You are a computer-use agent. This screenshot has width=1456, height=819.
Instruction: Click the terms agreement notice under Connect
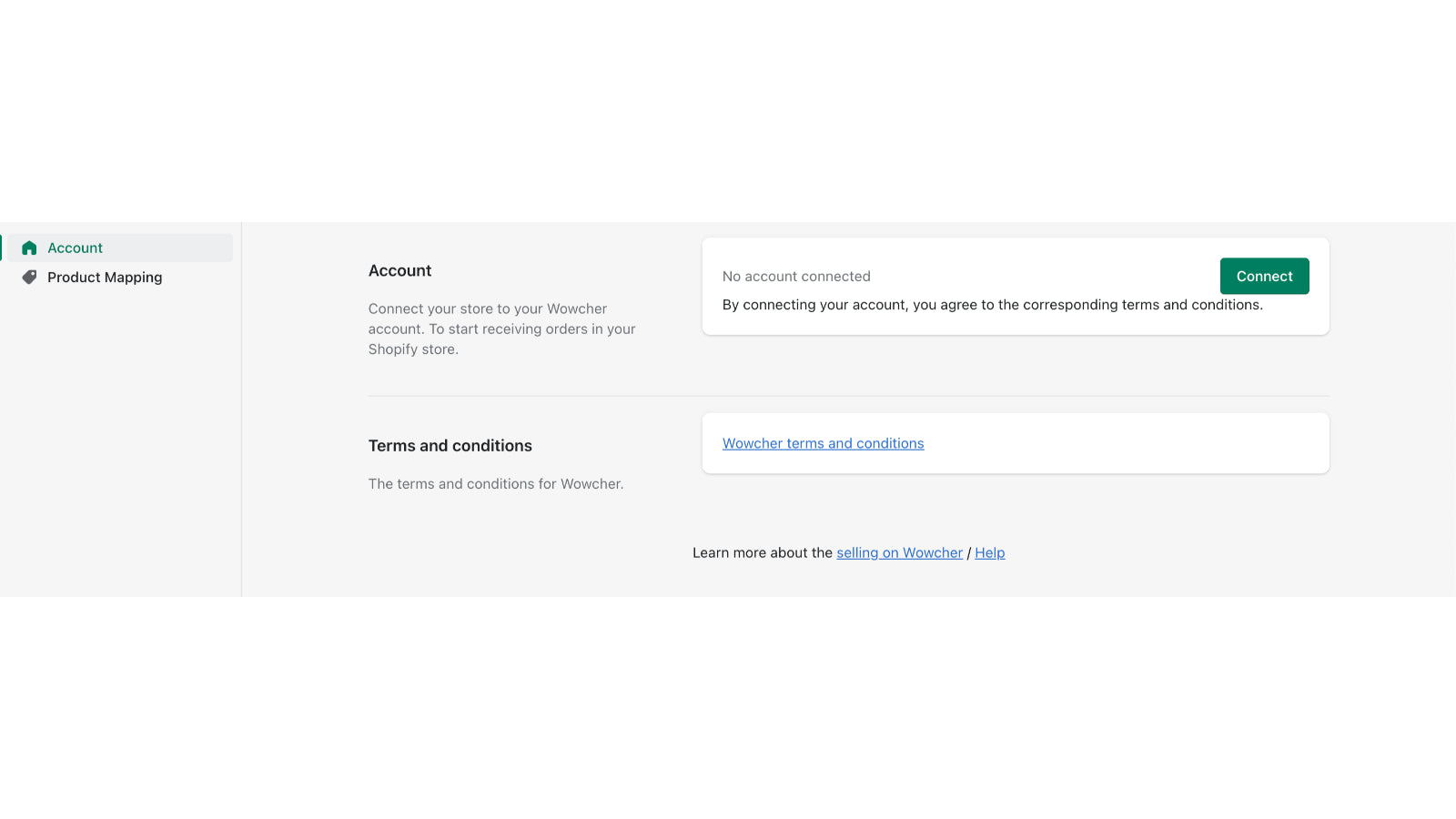tap(992, 304)
